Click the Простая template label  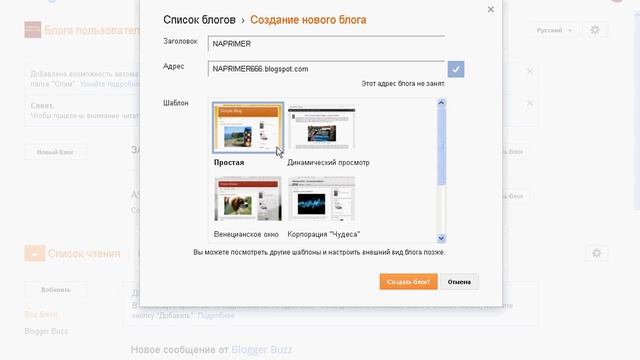tap(229, 162)
